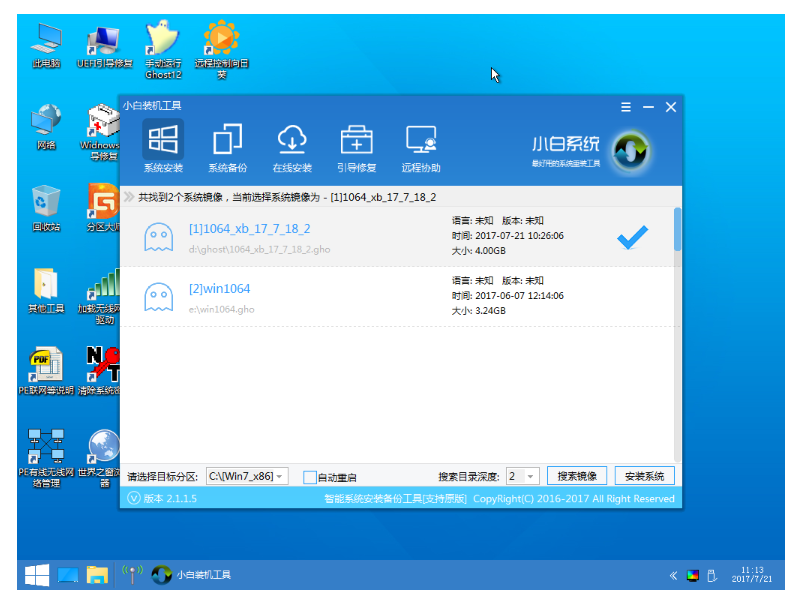Click the 小白装机工具 taskbar button
This screenshot has height=597, width=795.
pyautogui.click(x=192, y=575)
